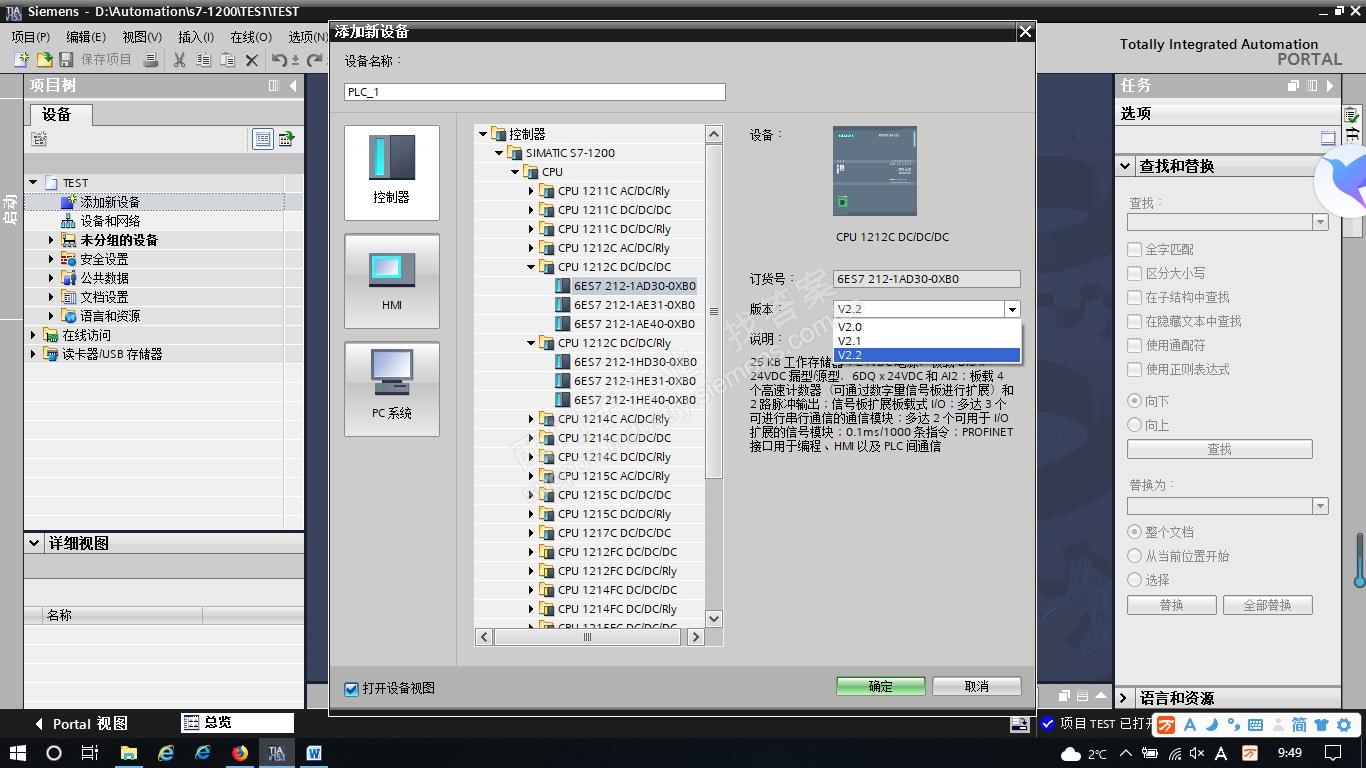Screen dimensions: 1366x768
Task: Click the keyboard icon in IME bar
Action: click(x=1255, y=725)
